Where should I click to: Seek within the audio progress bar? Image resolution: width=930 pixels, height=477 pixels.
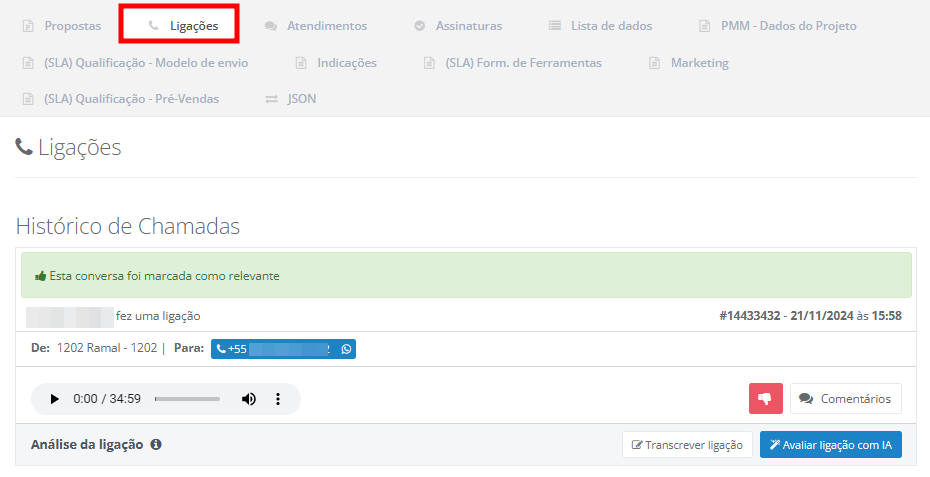187,399
